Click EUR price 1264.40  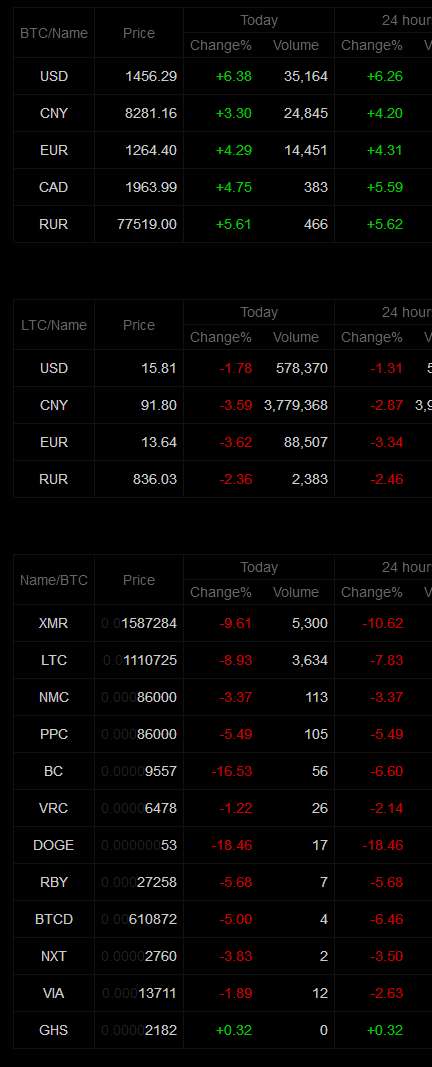tap(150, 150)
